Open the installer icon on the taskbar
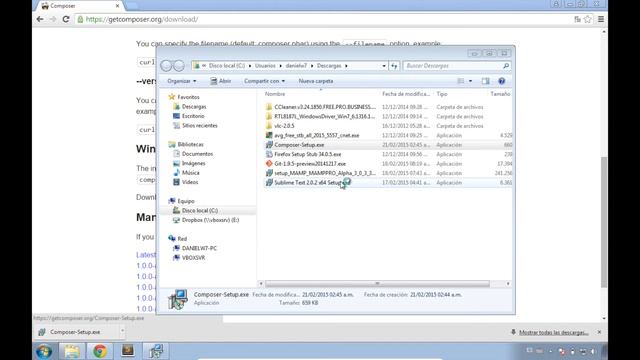This screenshot has height=360, width=640. coord(155,351)
